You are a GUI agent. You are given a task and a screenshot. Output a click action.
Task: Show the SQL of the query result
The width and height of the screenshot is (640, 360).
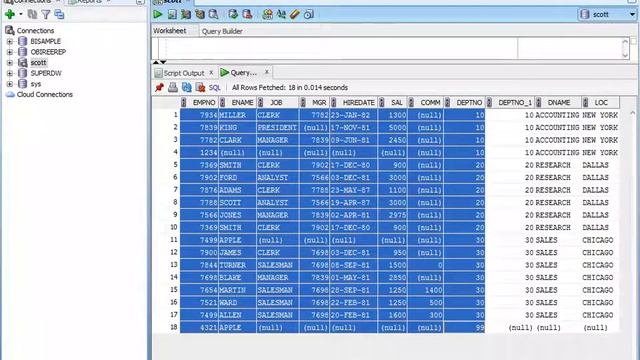click(215, 87)
